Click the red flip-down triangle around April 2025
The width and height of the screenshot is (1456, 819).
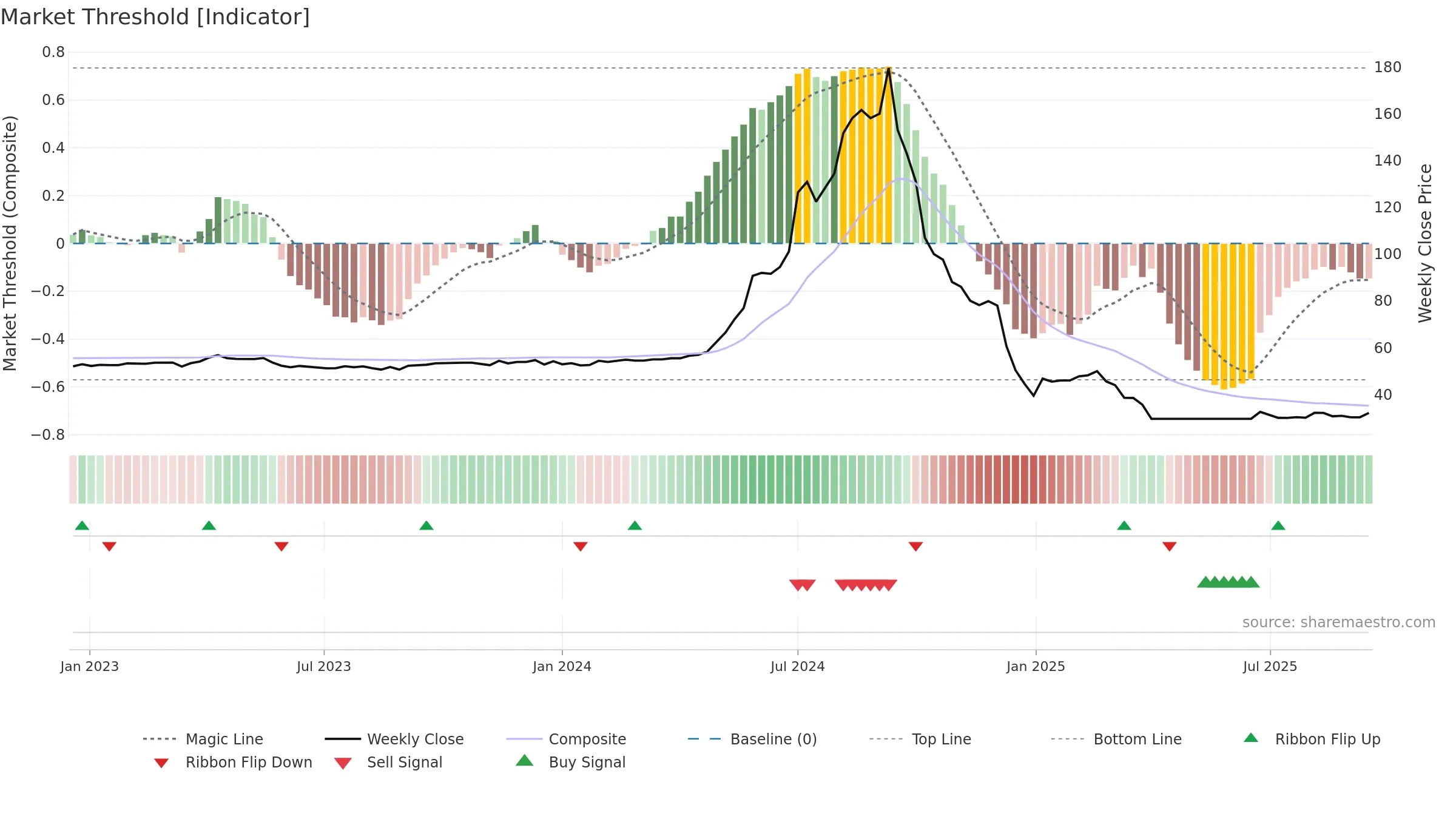1170,547
